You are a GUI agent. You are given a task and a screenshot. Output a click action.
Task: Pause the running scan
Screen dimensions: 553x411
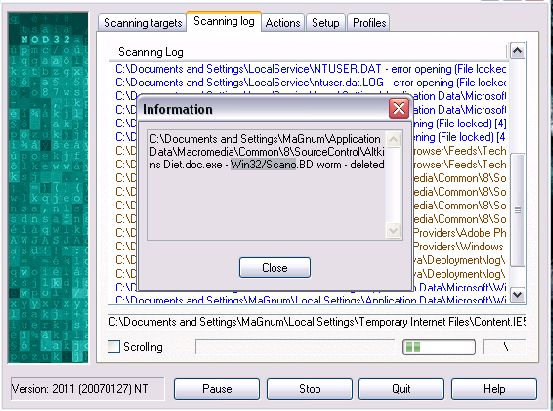[217, 389]
